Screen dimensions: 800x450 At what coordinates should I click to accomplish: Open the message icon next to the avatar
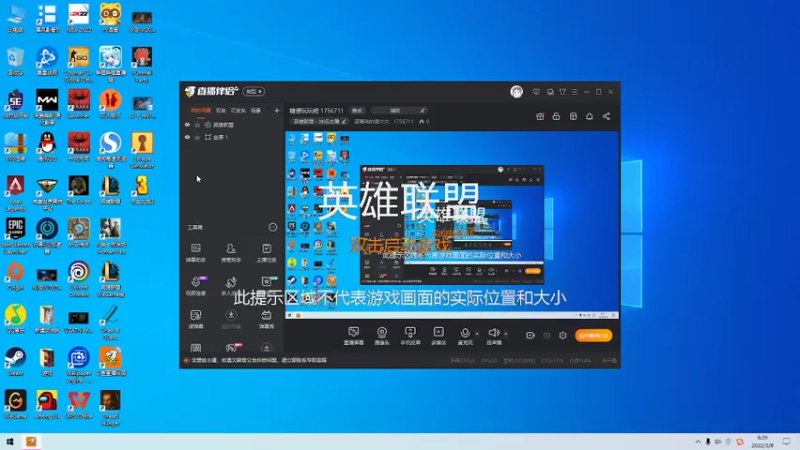coord(536,92)
